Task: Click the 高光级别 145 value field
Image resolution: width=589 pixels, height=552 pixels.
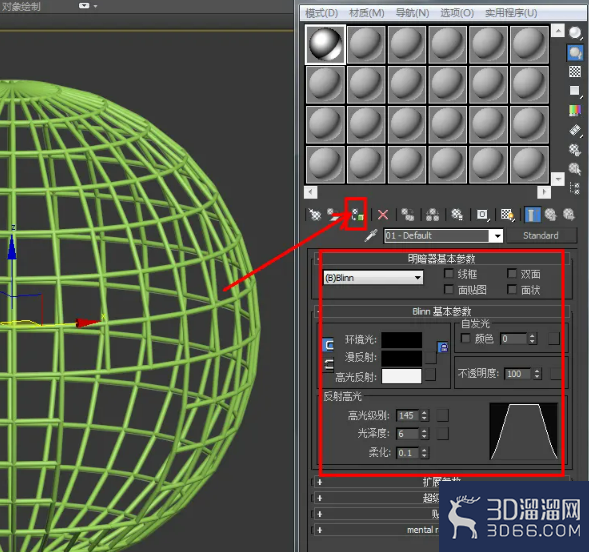Action: click(408, 416)
